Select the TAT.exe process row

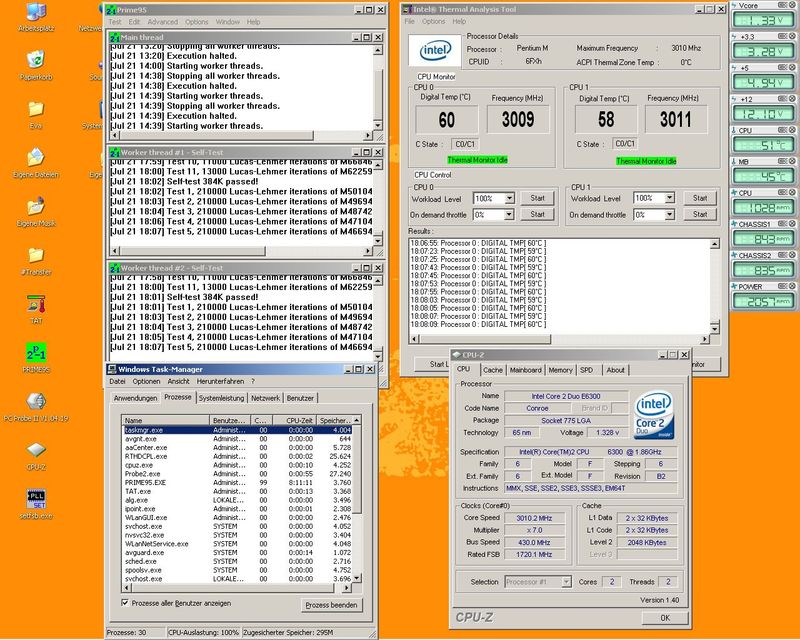(x=237, y=491)
